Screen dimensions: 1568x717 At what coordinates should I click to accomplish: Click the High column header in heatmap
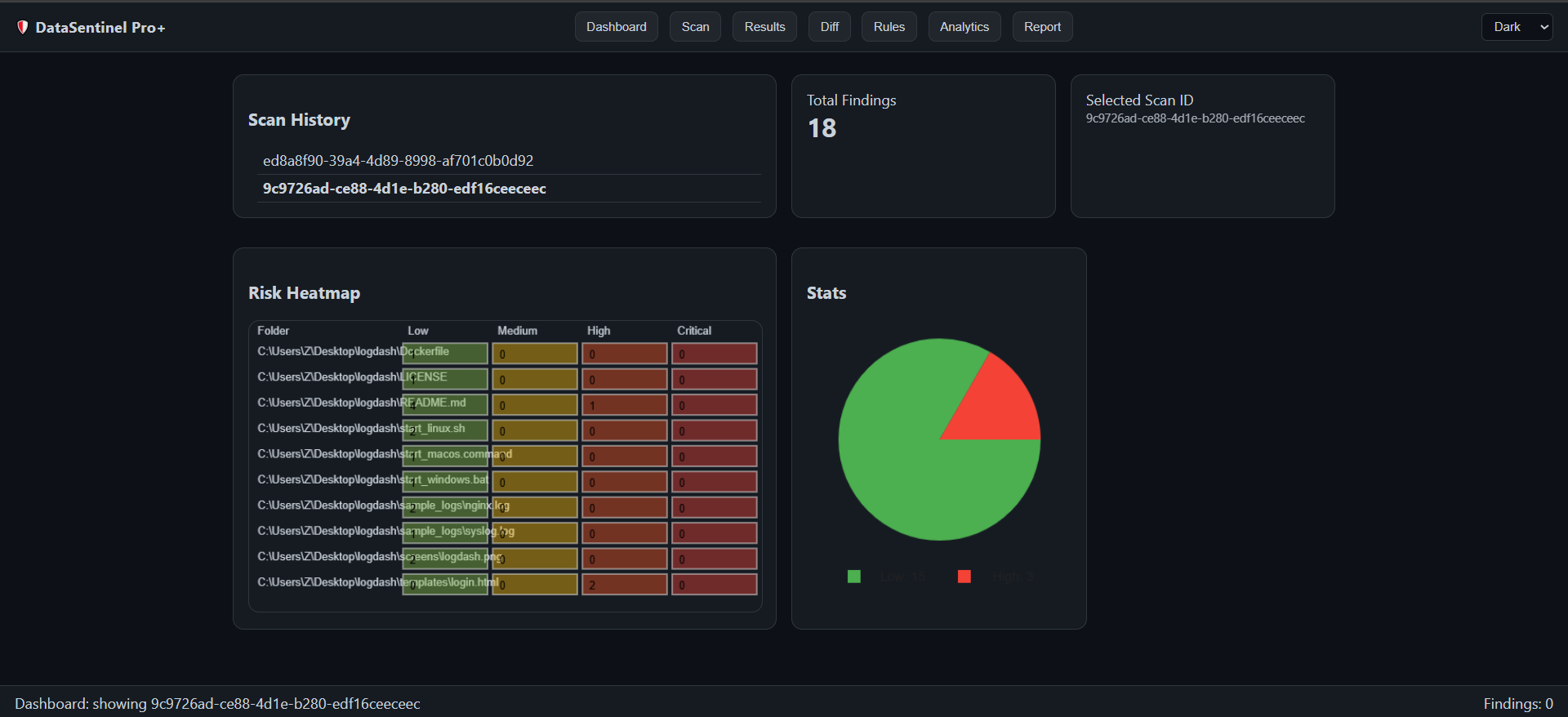[599, 331]
